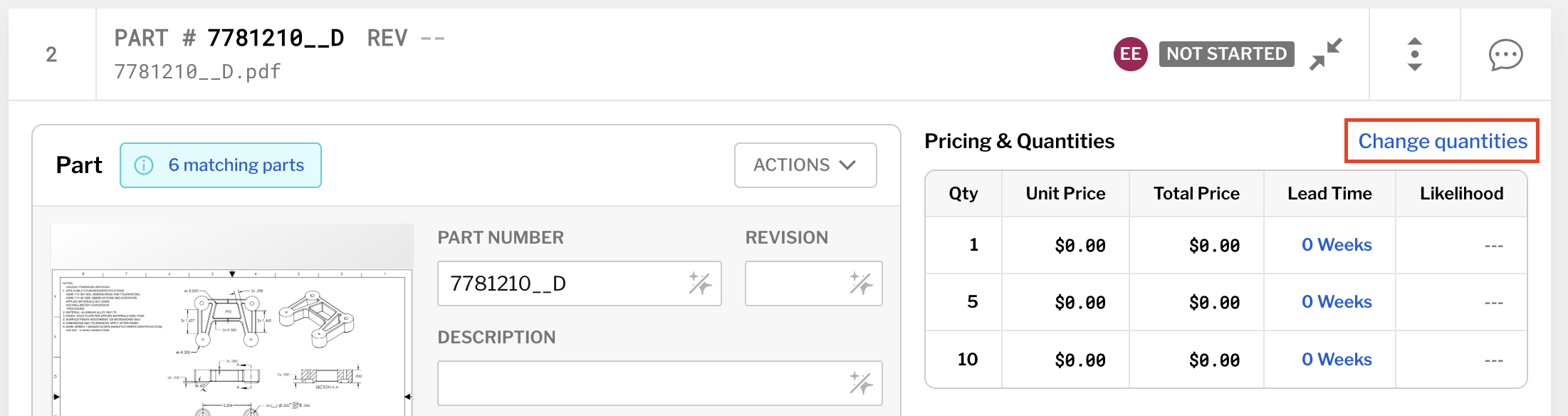Click the reorder row arrows icon
This screenshot has width=1568, height=416.
[x=1414, y=54]
